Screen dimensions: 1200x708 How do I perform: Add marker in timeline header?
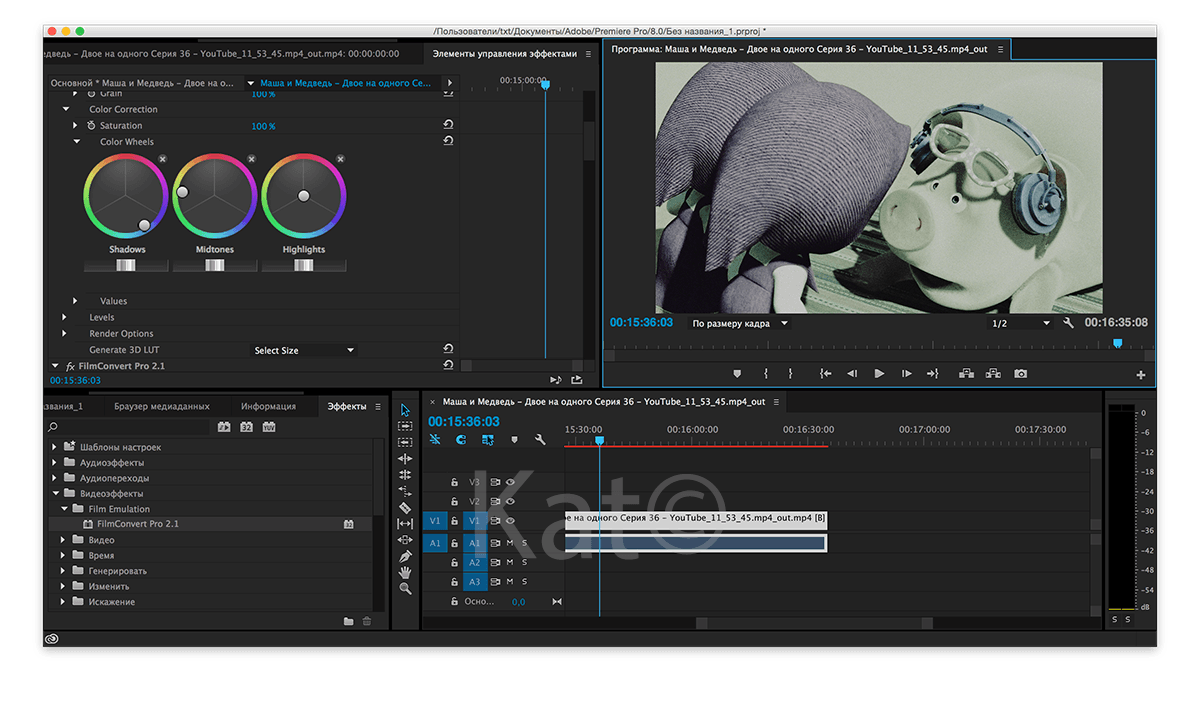click(514, 440)
